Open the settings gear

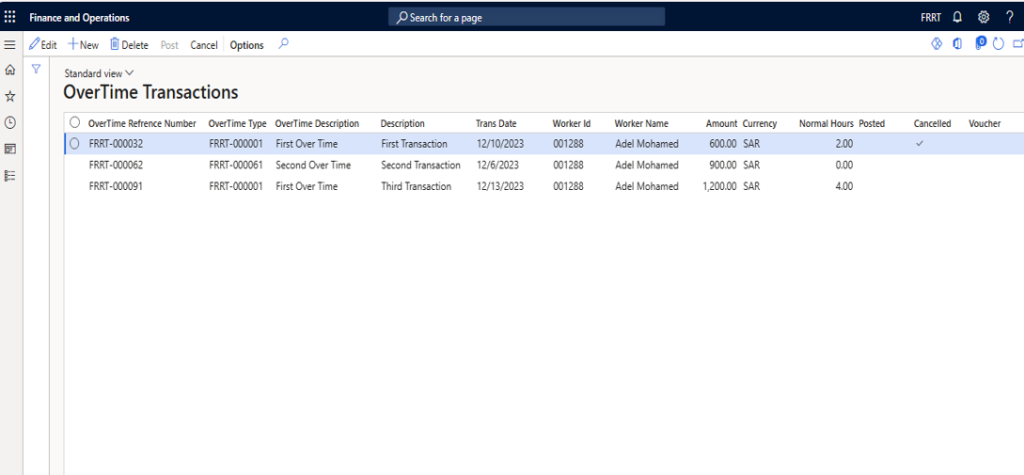(x=983, y=17)
